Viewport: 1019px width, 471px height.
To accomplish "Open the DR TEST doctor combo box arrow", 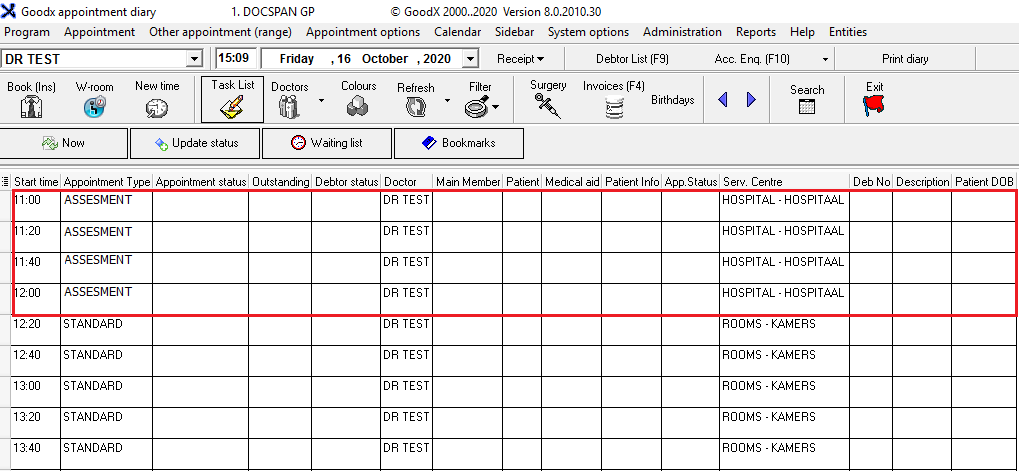I will pyautogui.click(x=194, y=59).
